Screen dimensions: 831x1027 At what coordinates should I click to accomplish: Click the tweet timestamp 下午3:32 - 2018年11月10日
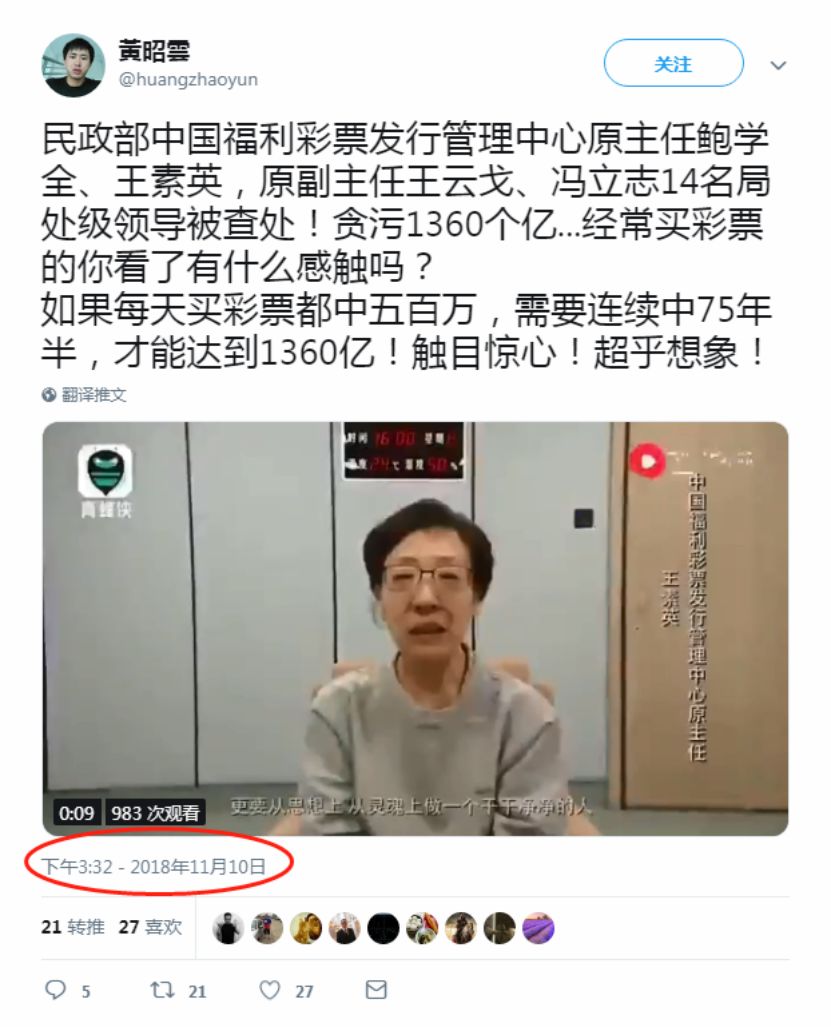154,867
